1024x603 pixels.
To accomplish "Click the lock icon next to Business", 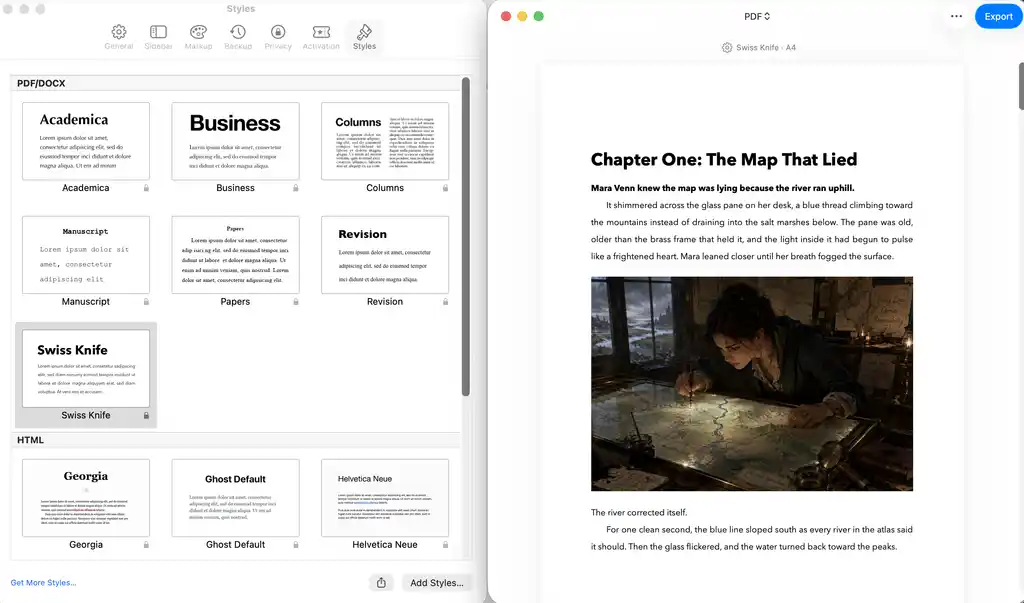I will click(296, 188).
